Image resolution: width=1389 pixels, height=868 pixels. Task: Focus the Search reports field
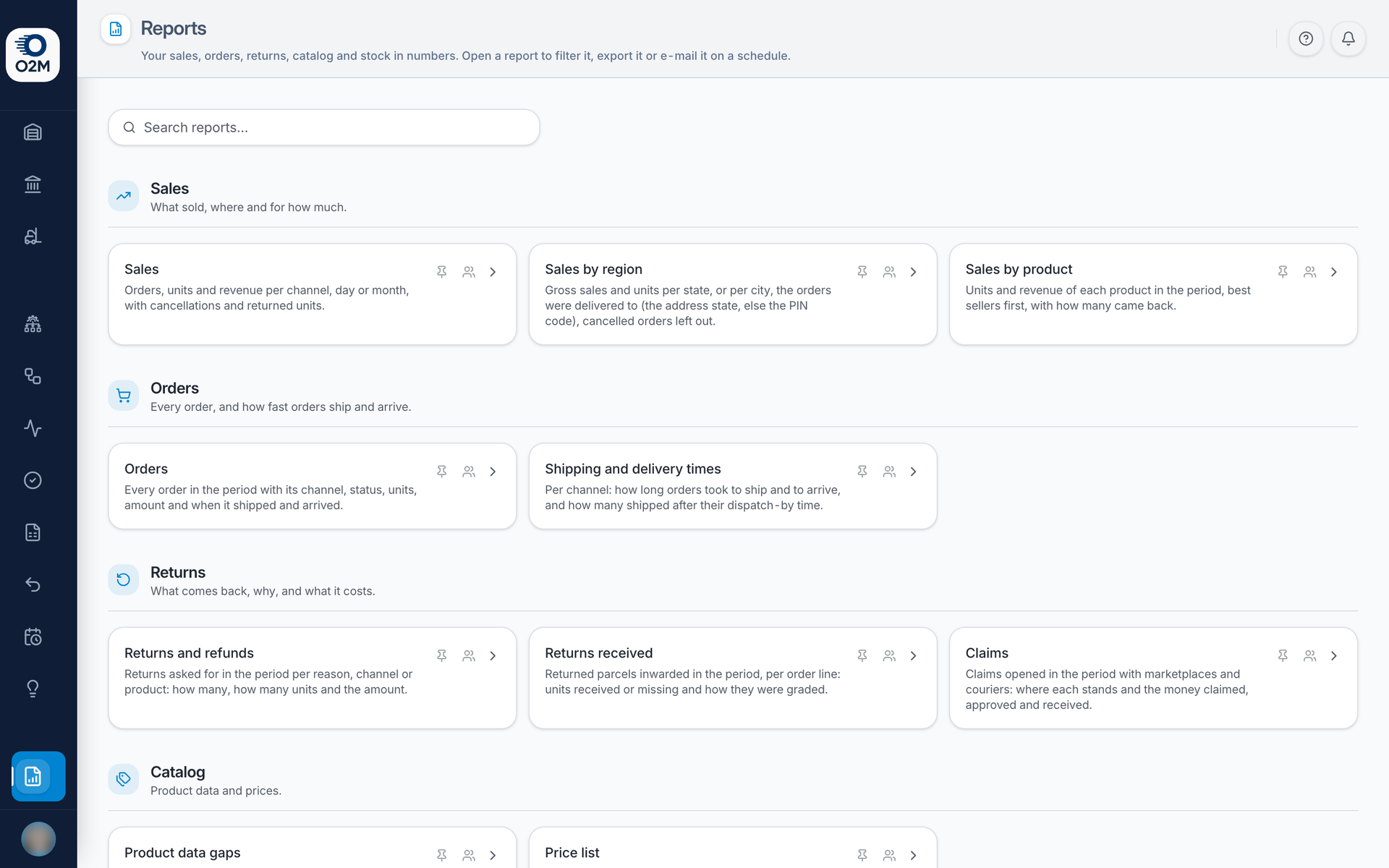[324, 127]
